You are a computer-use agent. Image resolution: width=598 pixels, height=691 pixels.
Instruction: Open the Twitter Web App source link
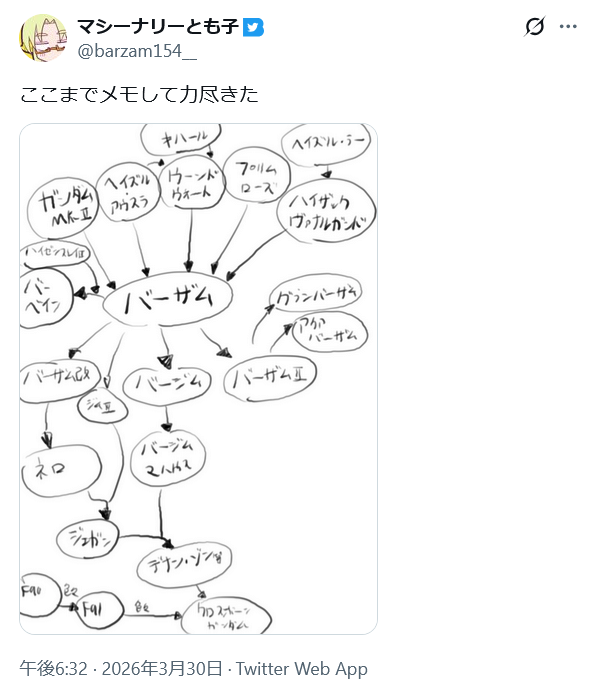[x=302, y=669]
